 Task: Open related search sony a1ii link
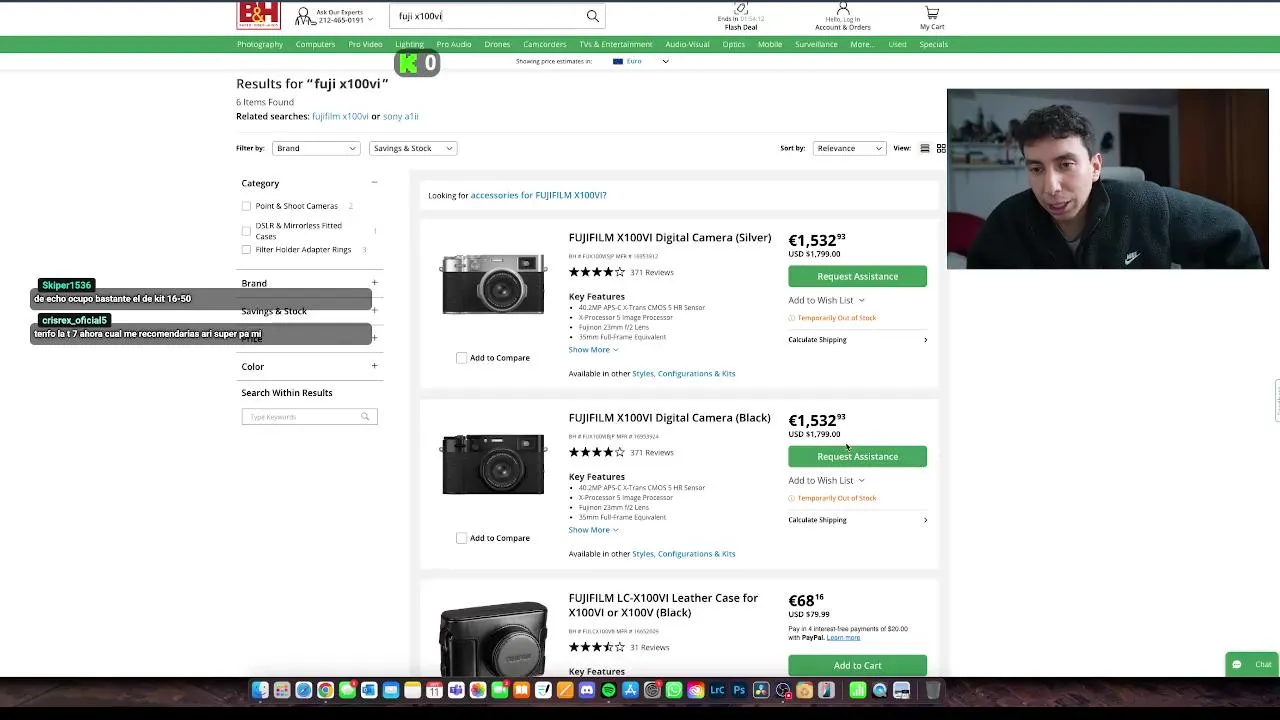tap(400, 116)
